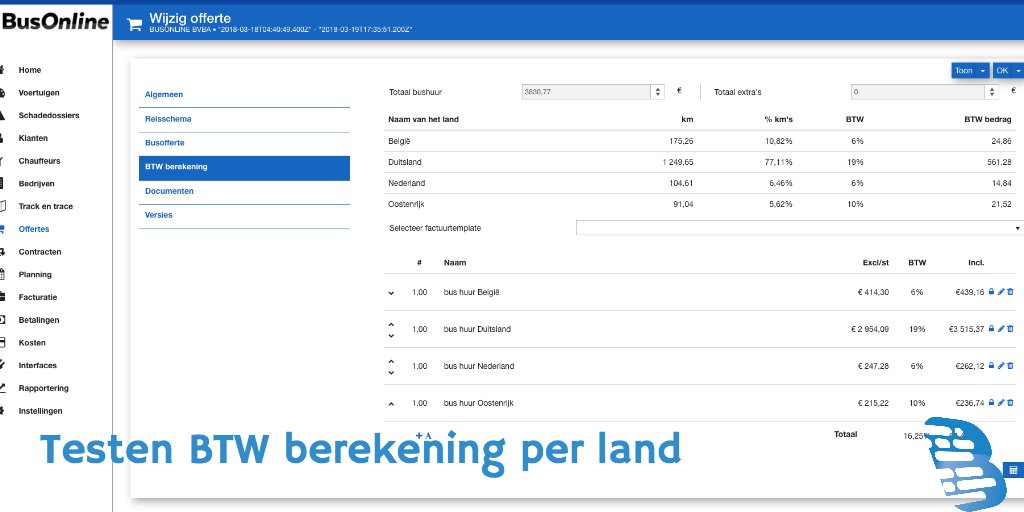Switch to the Busofferte tab
The width and height of the screenshot is (1024, 512).
pos(244,143)
